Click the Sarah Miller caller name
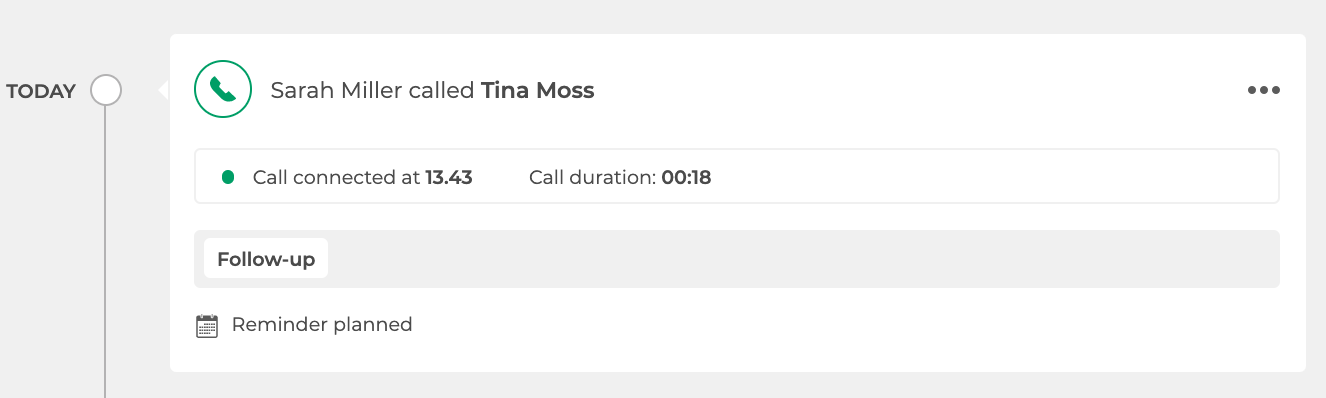Image resolution: width=1326 pixels, height=398 pixels. coord(337,90)
